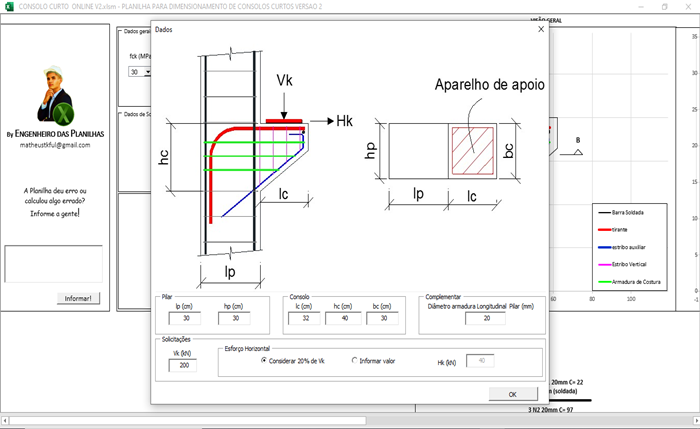Click the Diâmetro armadura Longitudinal Pilar field
This screenshot has width=700, height=429.
coord(485,318)
